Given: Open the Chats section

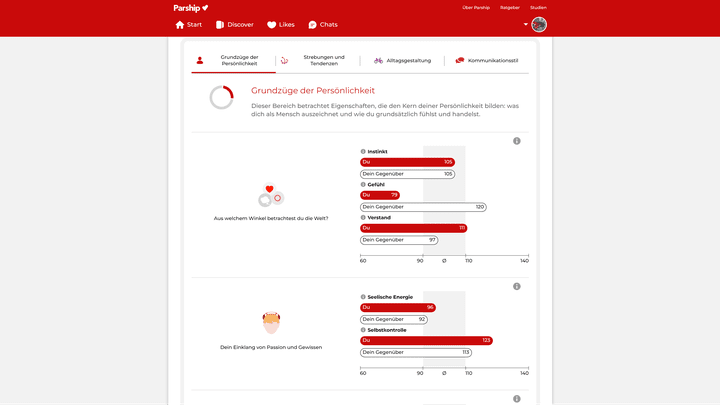Looking at the screenshot, I should [323, 24].
